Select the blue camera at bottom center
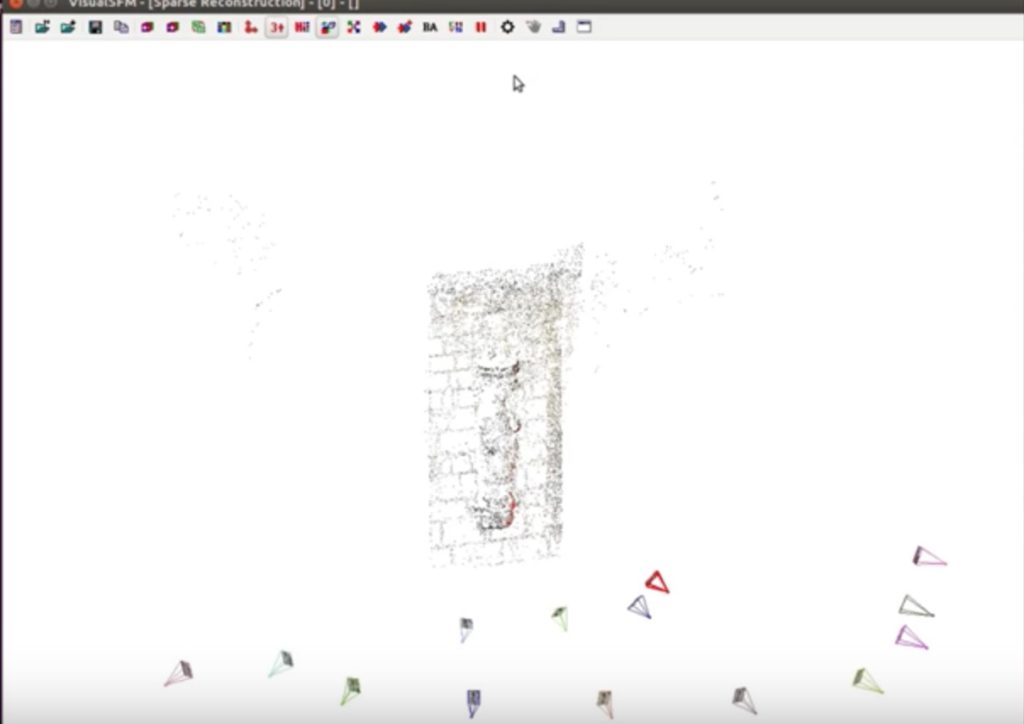1024x724 pixels. pos(473,702)
